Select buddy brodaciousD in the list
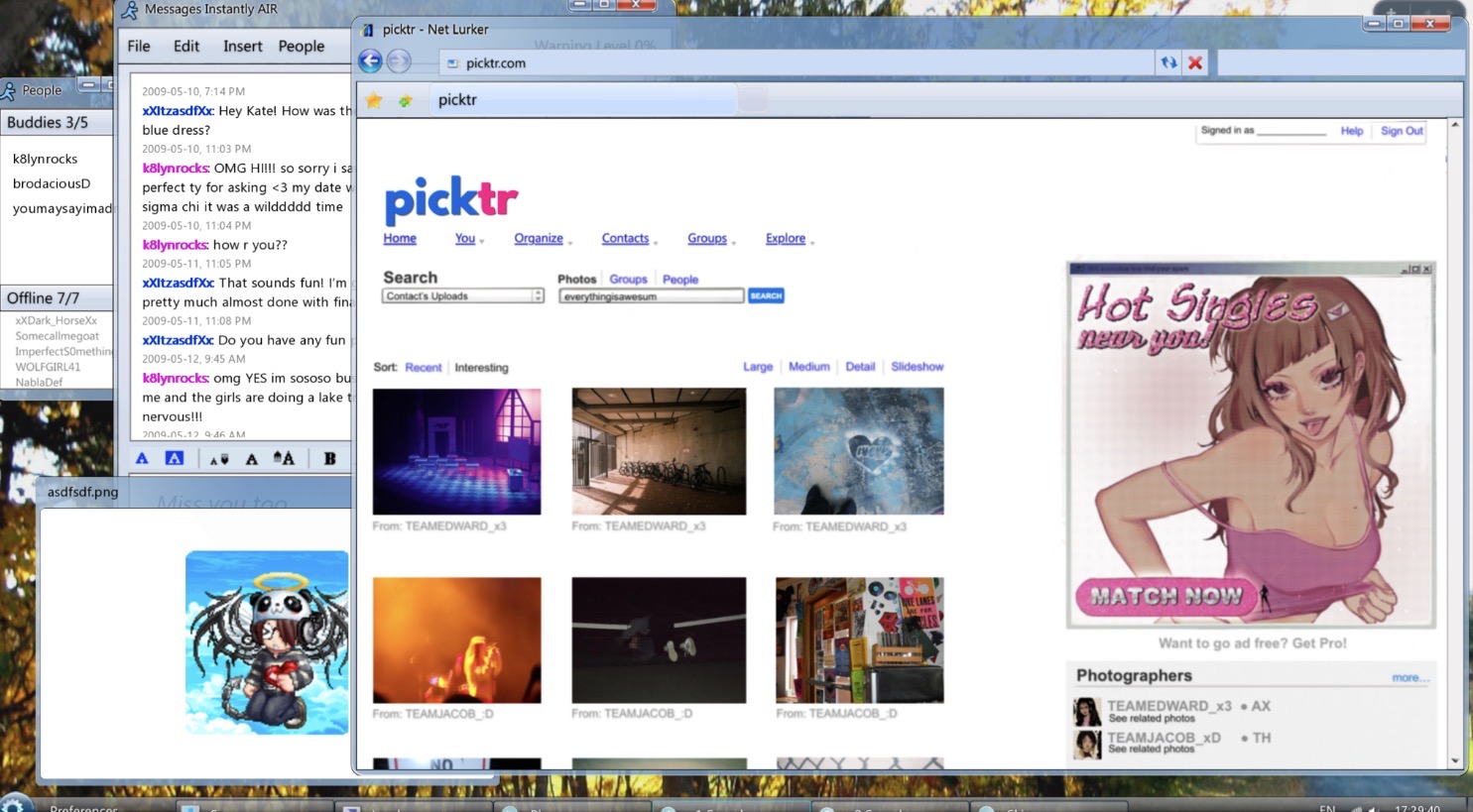 52,183
